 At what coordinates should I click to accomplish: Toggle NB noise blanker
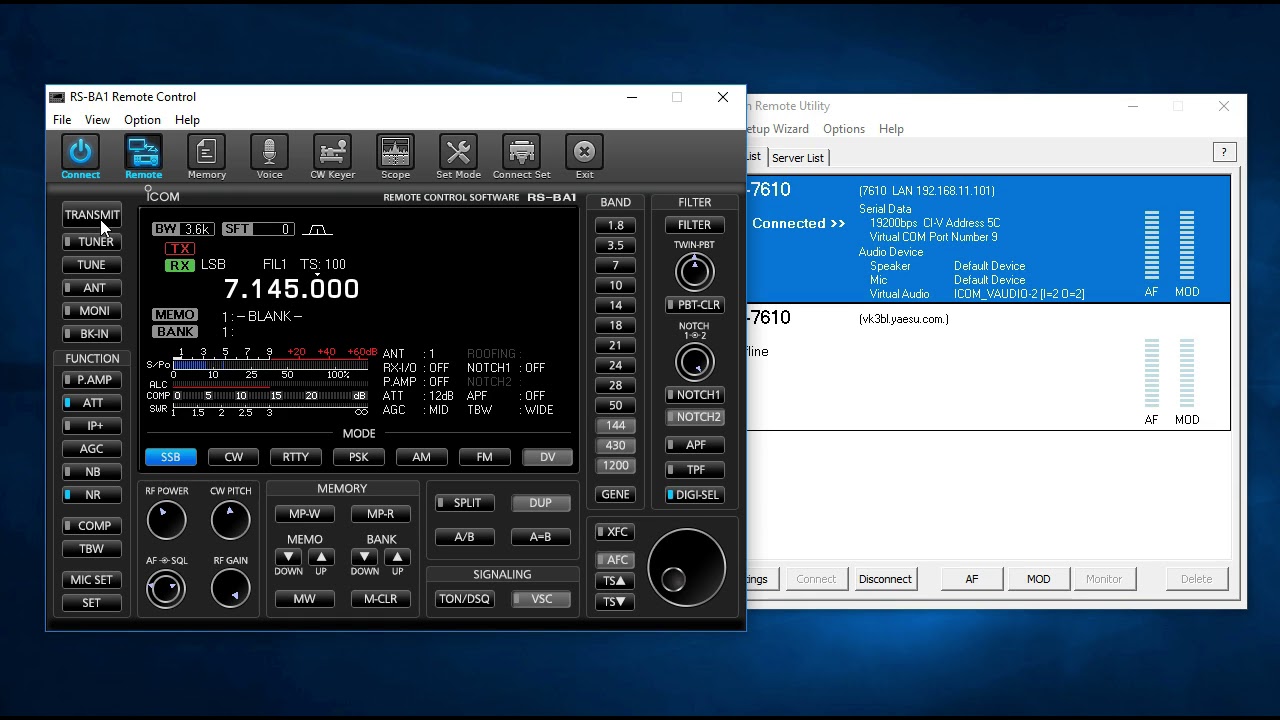pos(91,472)
